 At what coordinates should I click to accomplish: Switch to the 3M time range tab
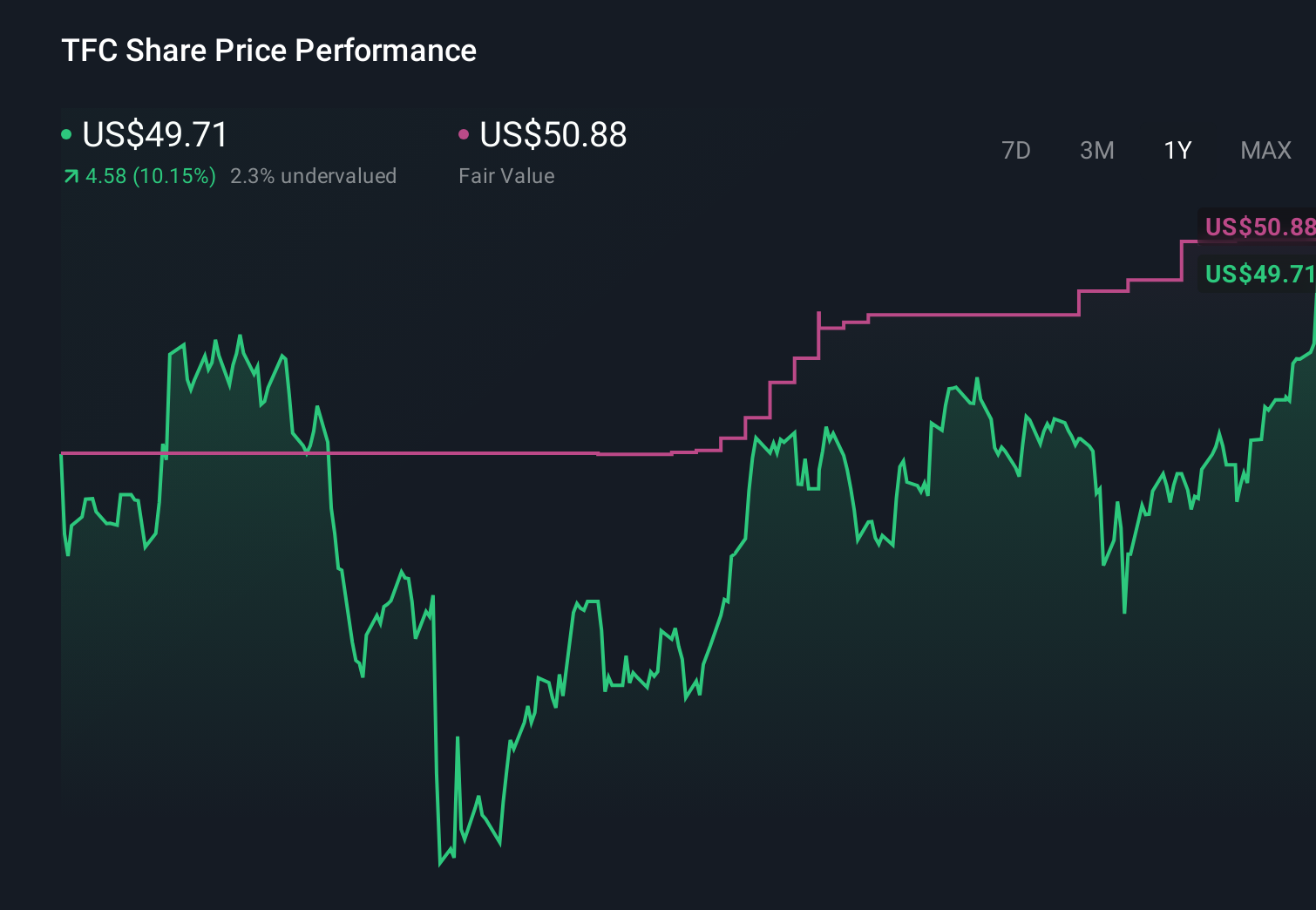point(1096,150)
